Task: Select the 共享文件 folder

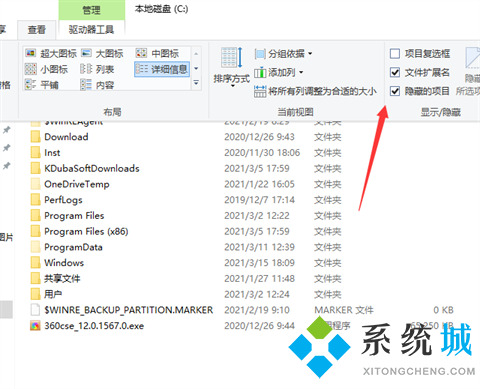Action: point(62,278)
